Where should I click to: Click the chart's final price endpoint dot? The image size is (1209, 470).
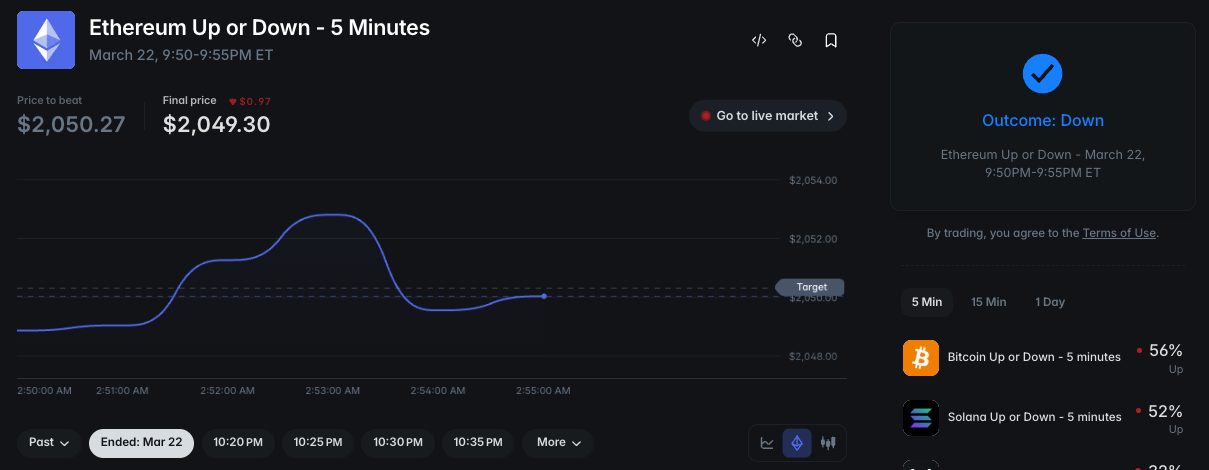(x=544, y=296)
